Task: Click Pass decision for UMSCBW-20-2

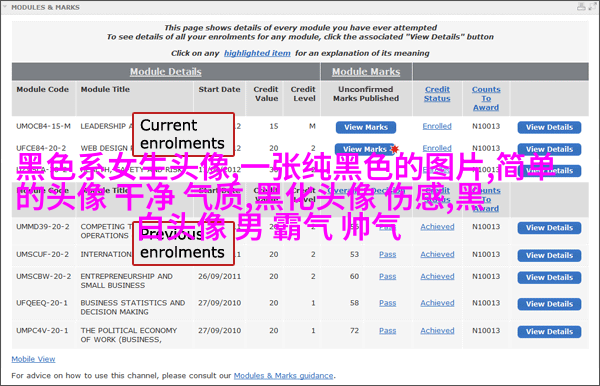Action: (x=388, y=276)
